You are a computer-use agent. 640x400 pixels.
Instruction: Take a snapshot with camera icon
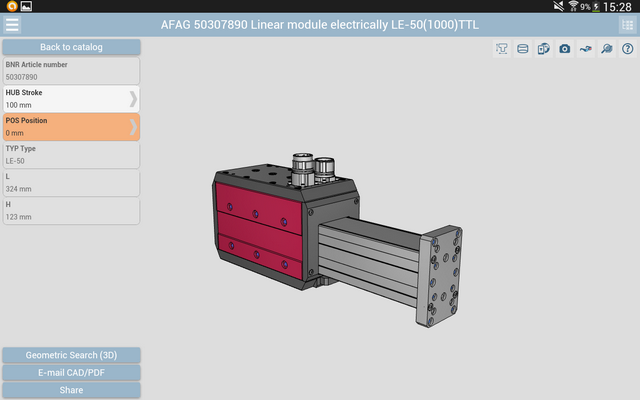coord(565,48)
